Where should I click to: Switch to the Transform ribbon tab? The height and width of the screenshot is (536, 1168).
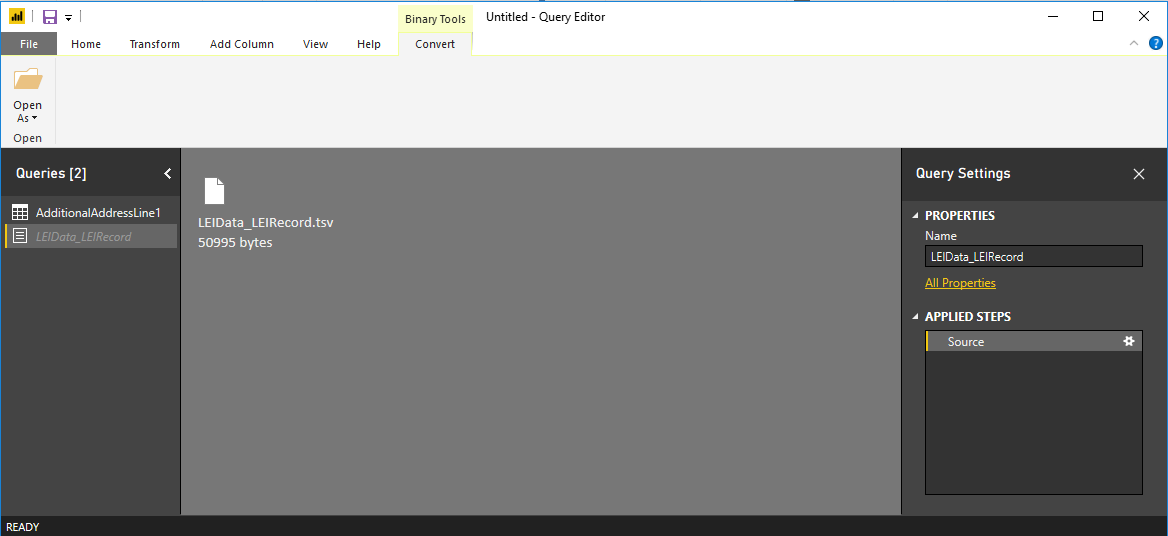[154, 44]
